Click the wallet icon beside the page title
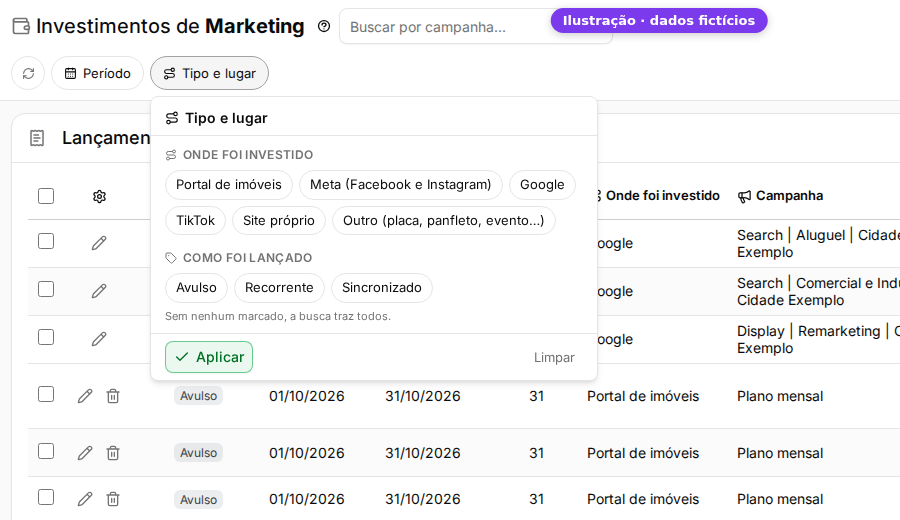 [21, 26]
